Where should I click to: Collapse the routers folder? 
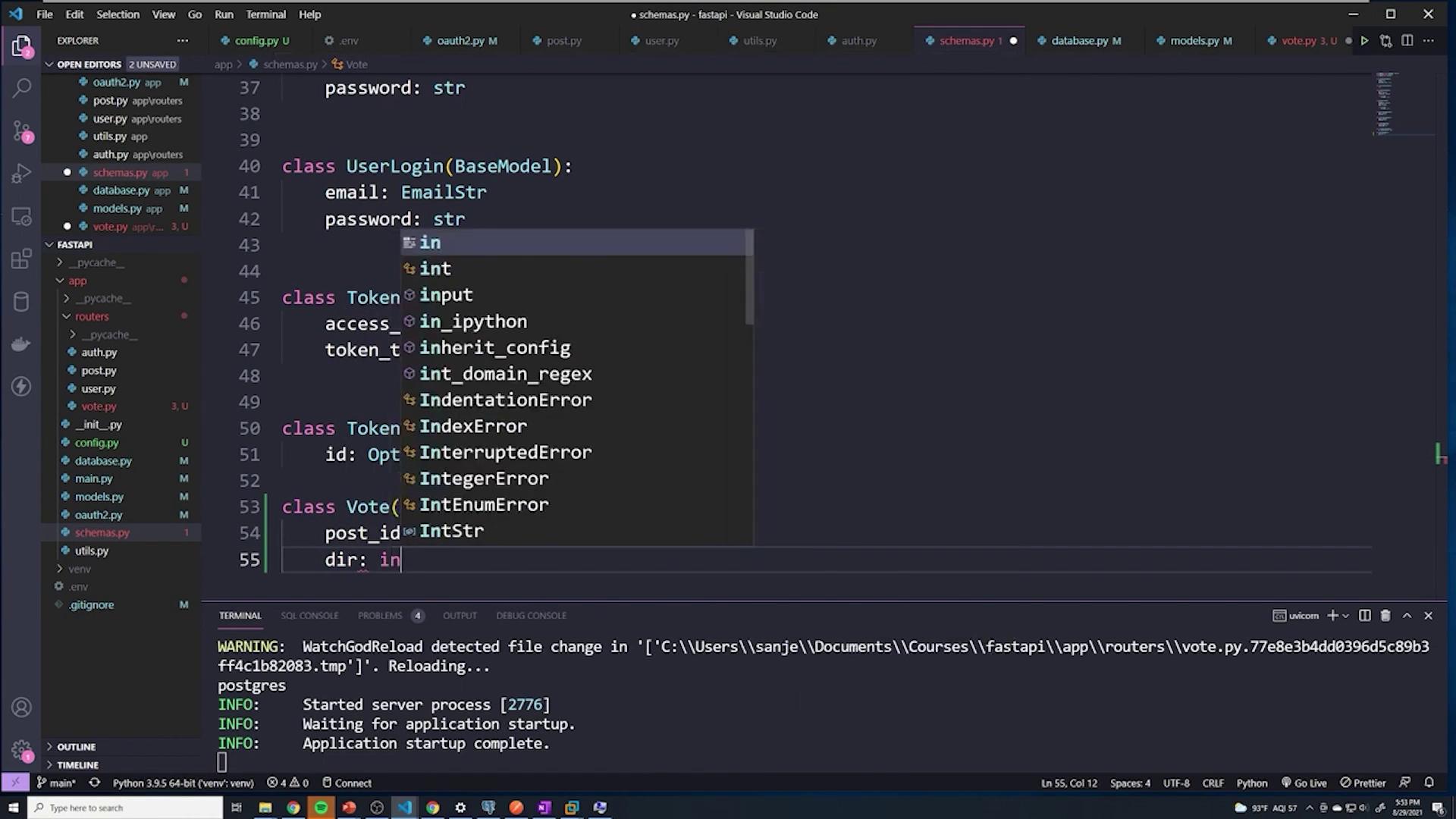click(x=91, y=316)
